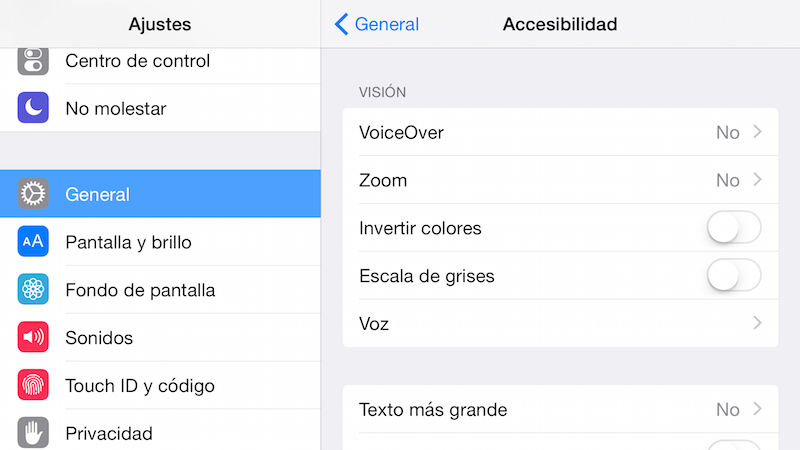Open Zoom options using its chevron

click(758, 180)
